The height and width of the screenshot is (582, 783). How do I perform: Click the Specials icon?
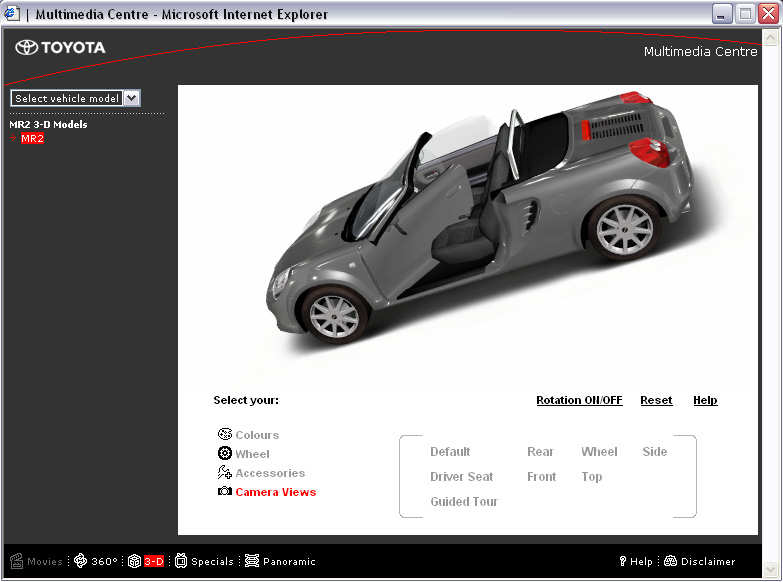[x=181, y=561]
